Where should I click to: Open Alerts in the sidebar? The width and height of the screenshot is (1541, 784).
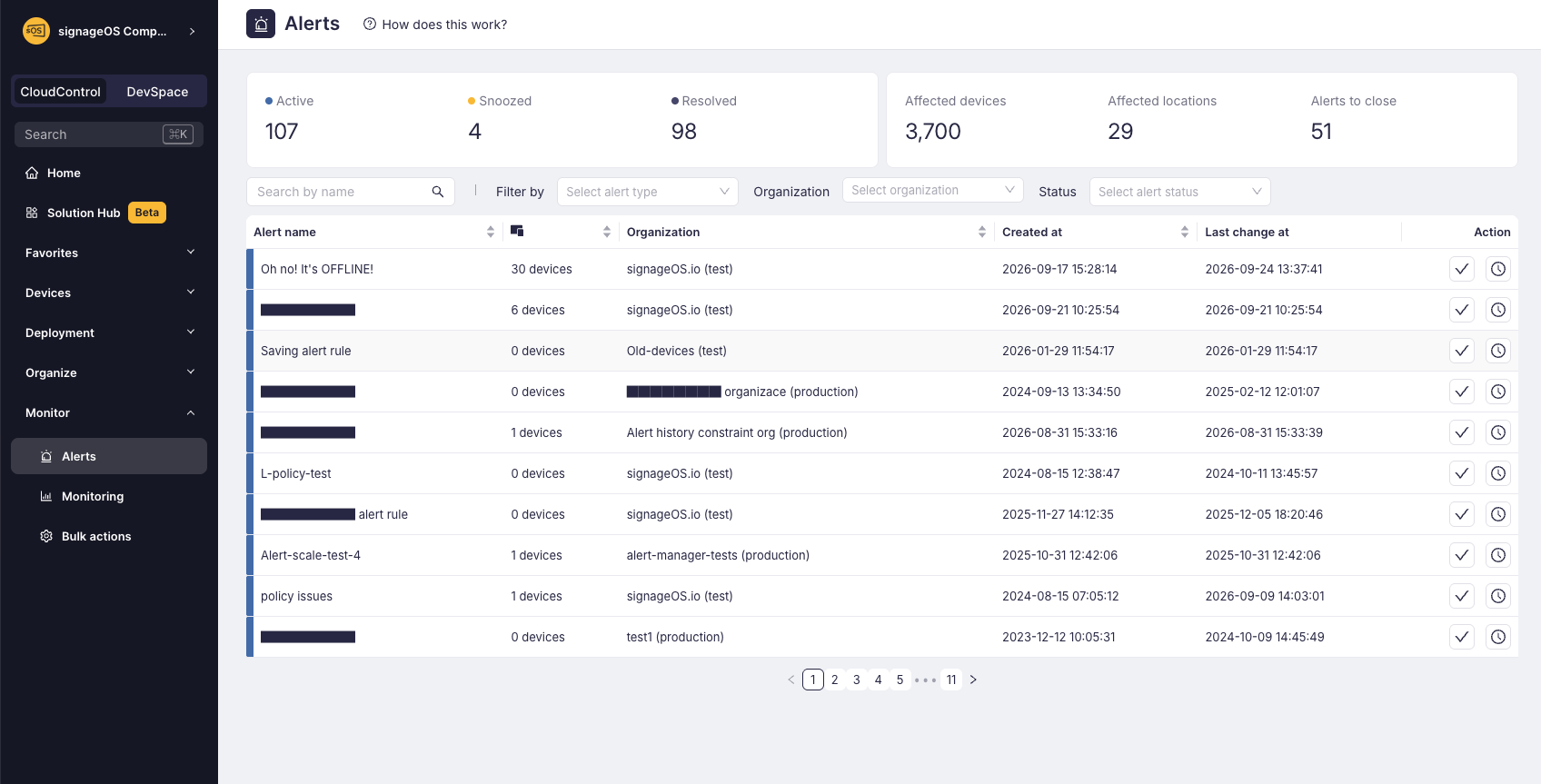(109, 456)
